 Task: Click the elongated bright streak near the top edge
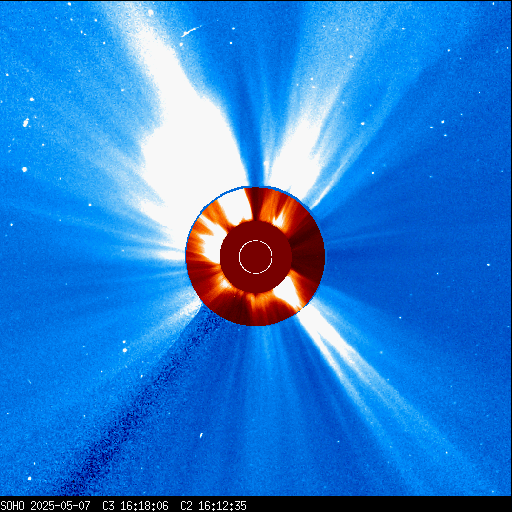[191, 31]
